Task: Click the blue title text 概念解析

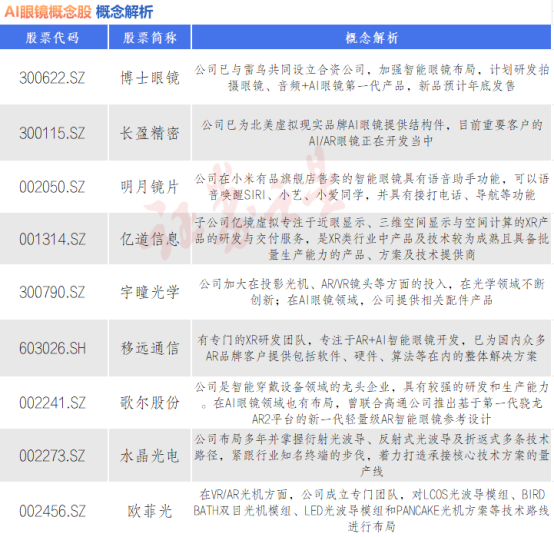Action: pyautogui.click(x=124, y=12)
